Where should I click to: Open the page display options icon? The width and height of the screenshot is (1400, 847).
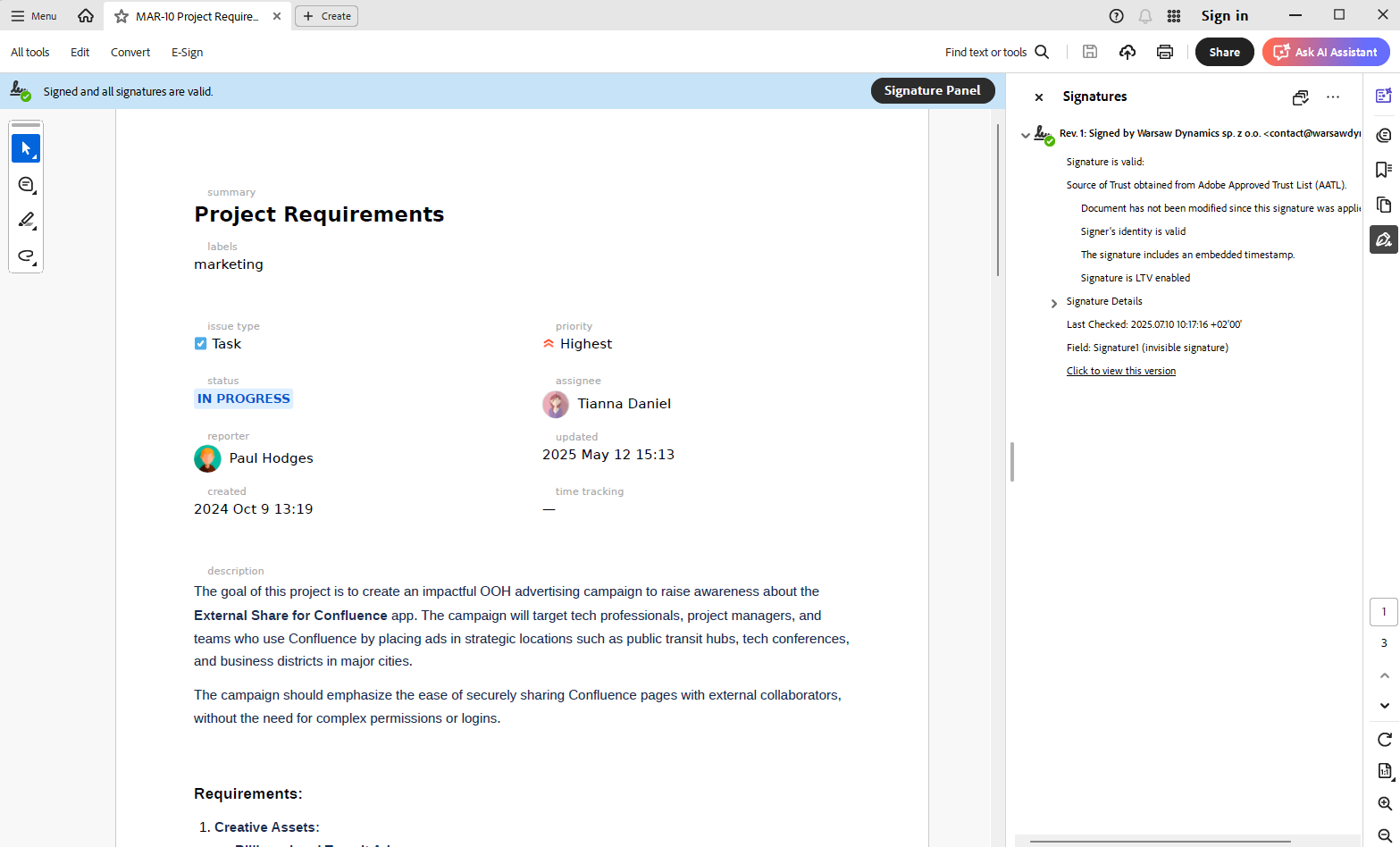coord(1385,771)
